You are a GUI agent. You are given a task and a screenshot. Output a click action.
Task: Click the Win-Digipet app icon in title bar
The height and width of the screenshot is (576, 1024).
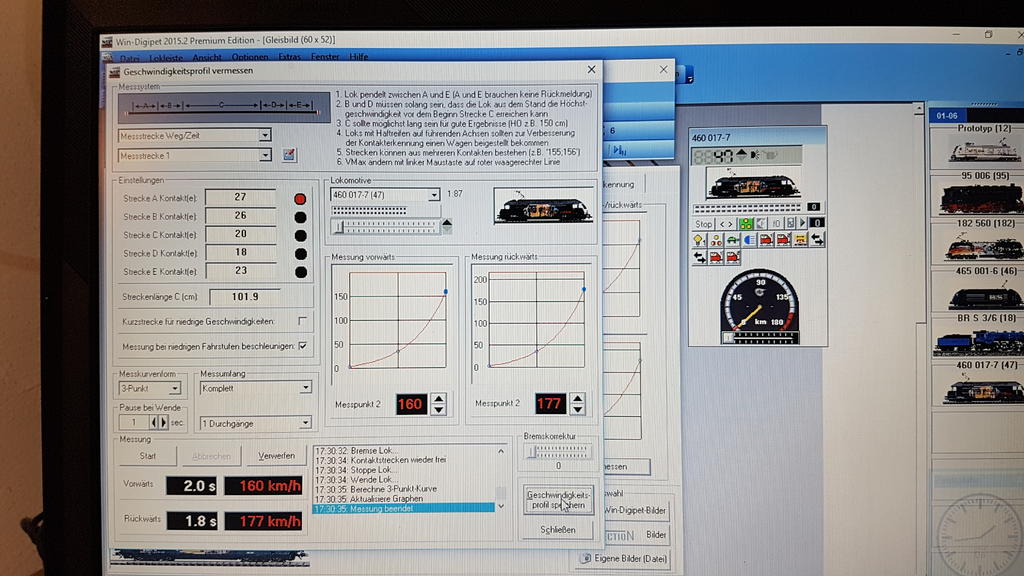(x=107, y=41)
